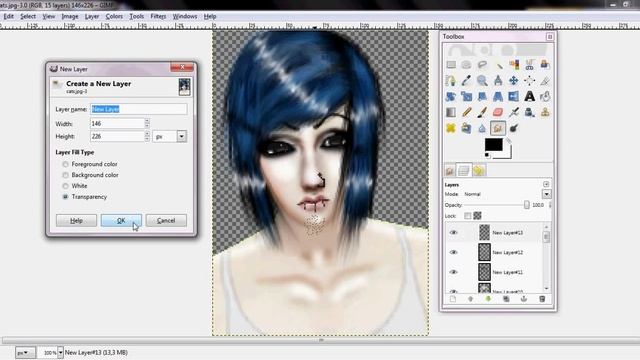640x360 pixels.
Task: Open the Colors menu
Action: [114, 16]
